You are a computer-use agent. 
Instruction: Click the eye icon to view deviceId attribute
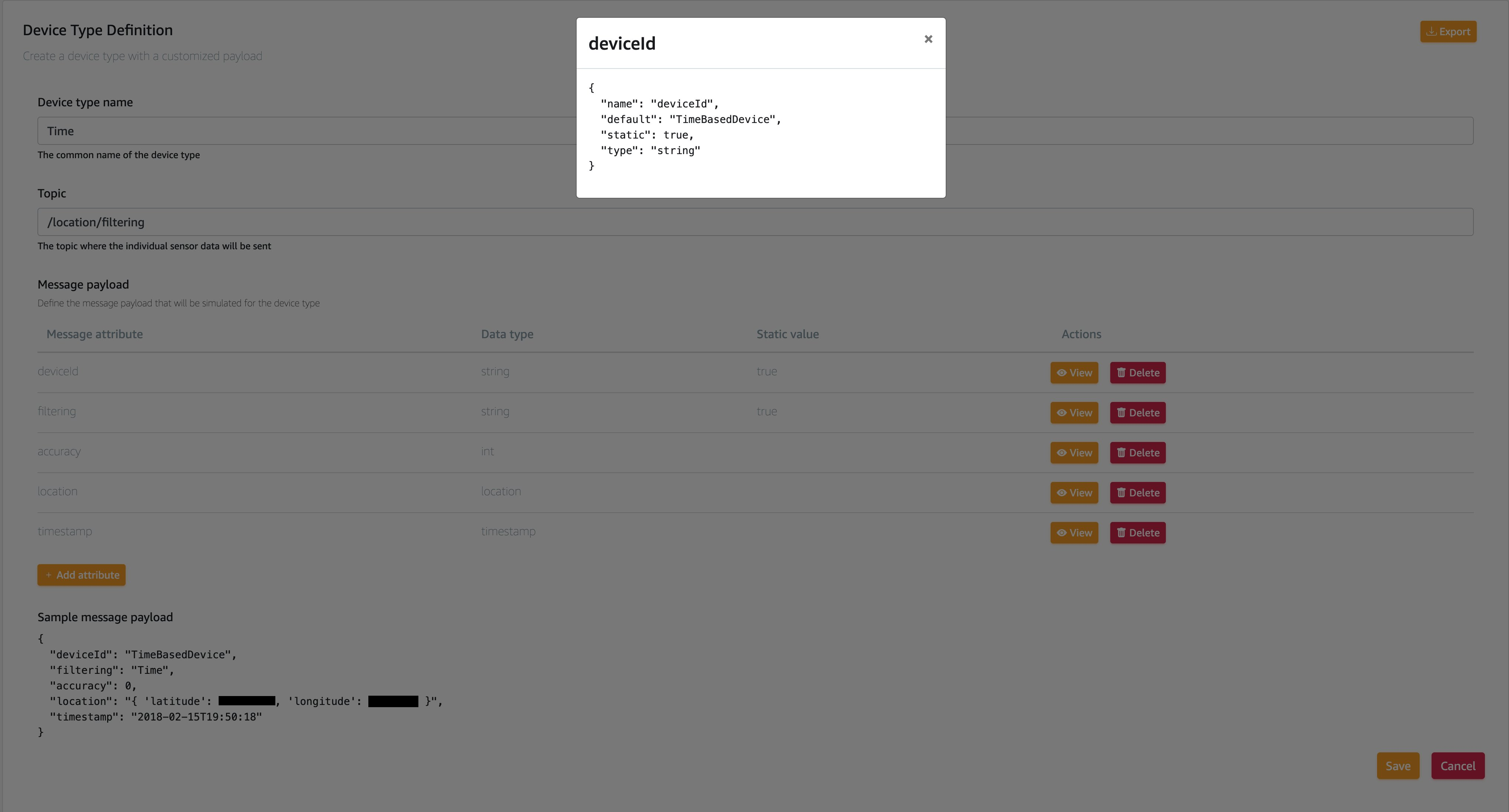(x=1062, y=372)
